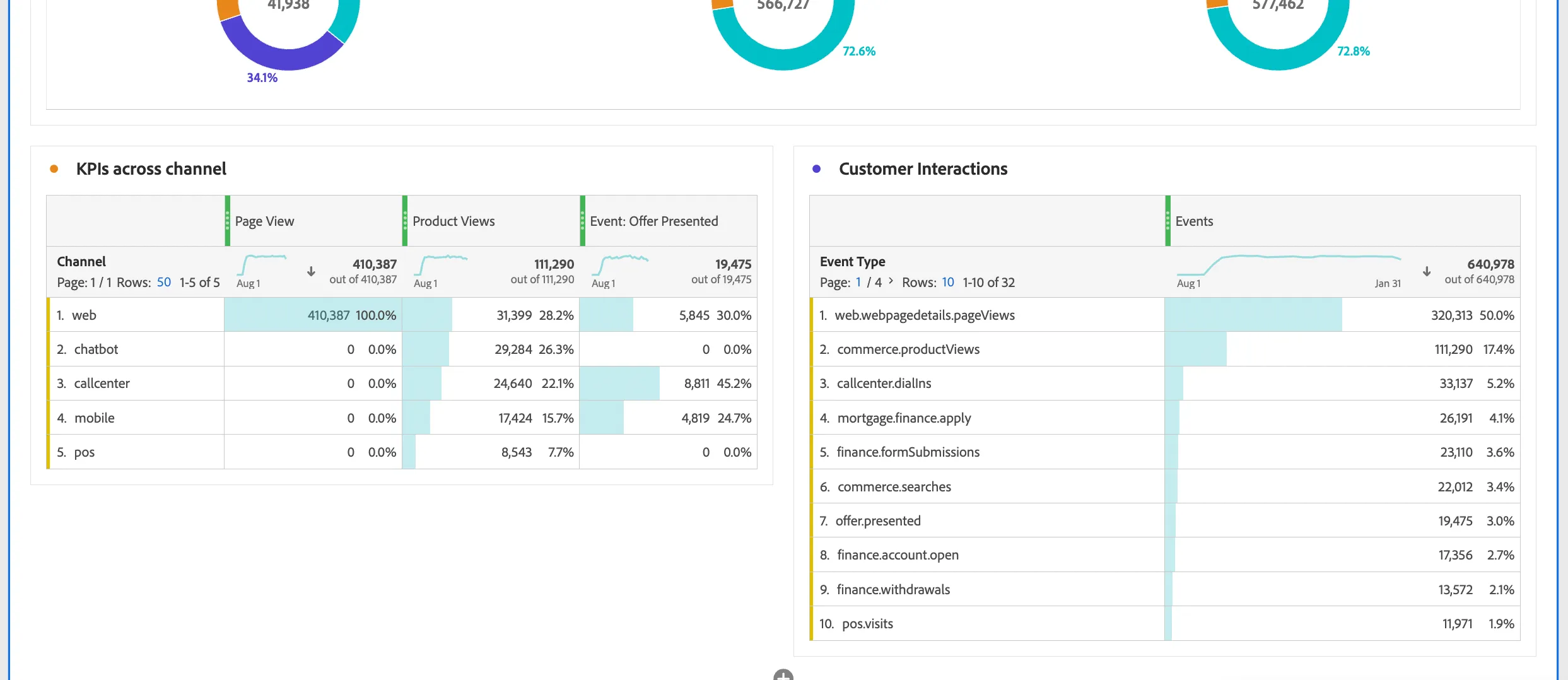Click the Page View column drag handle

(228, 221)
